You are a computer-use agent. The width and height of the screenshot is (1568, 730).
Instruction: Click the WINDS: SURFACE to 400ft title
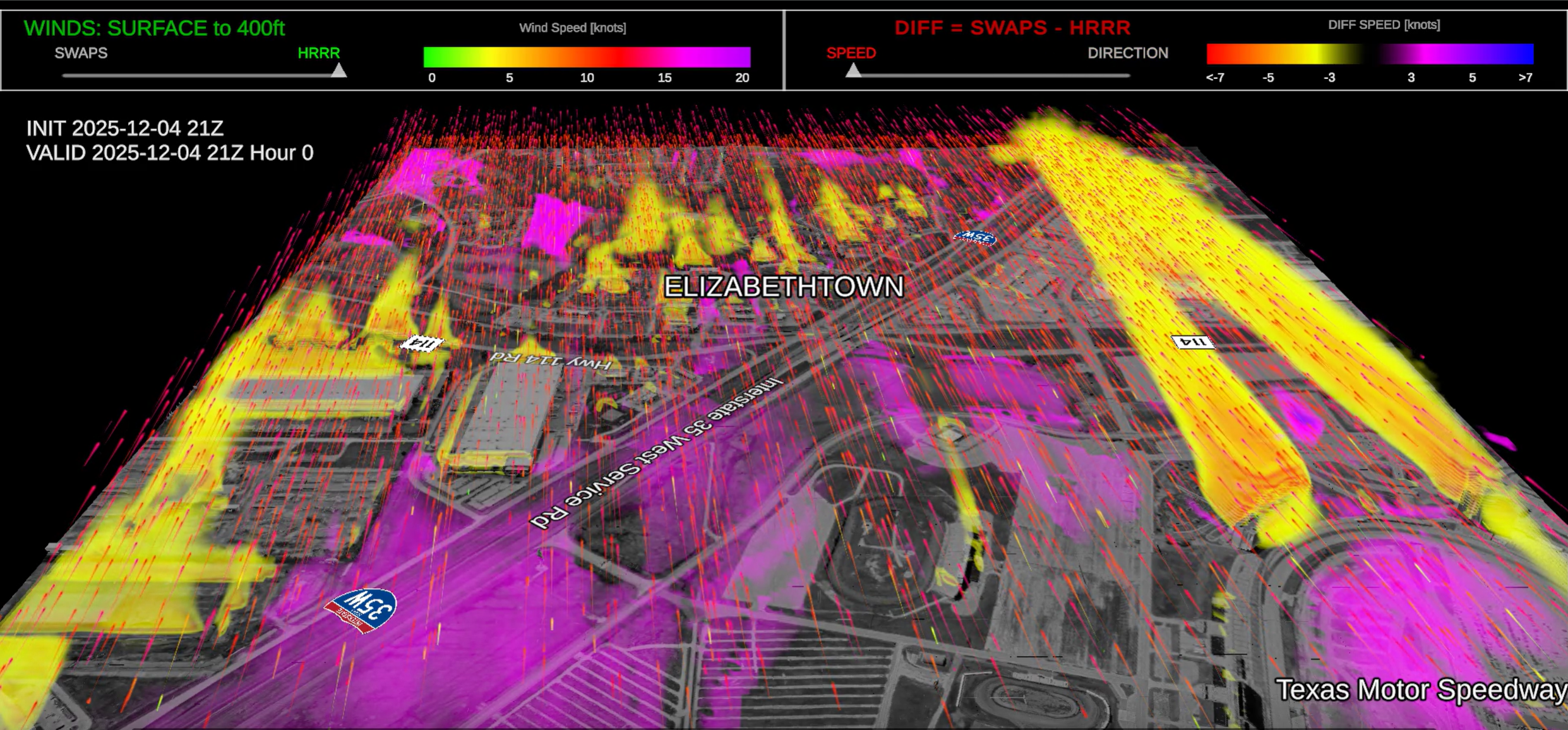pos(154,28)
